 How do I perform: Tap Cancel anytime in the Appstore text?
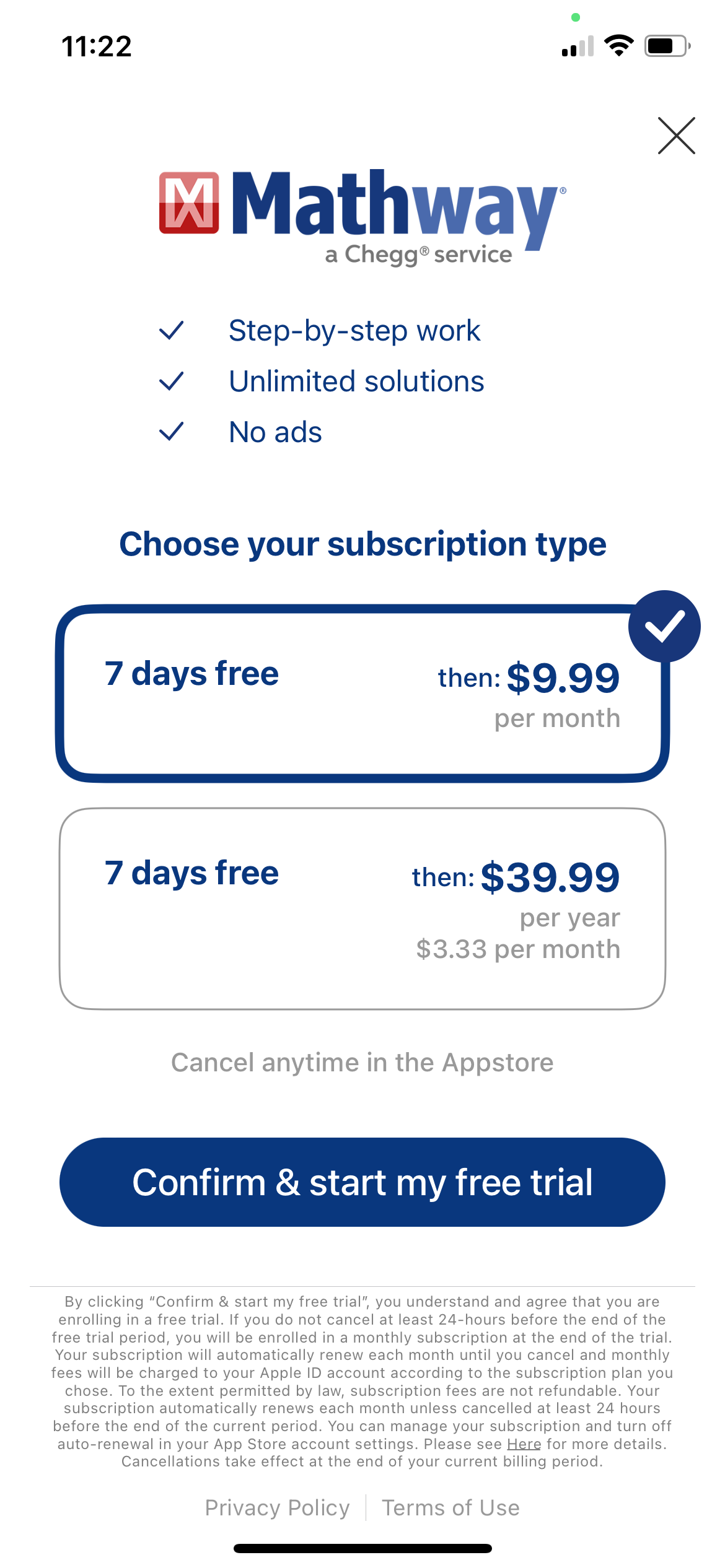point(362,1063)
